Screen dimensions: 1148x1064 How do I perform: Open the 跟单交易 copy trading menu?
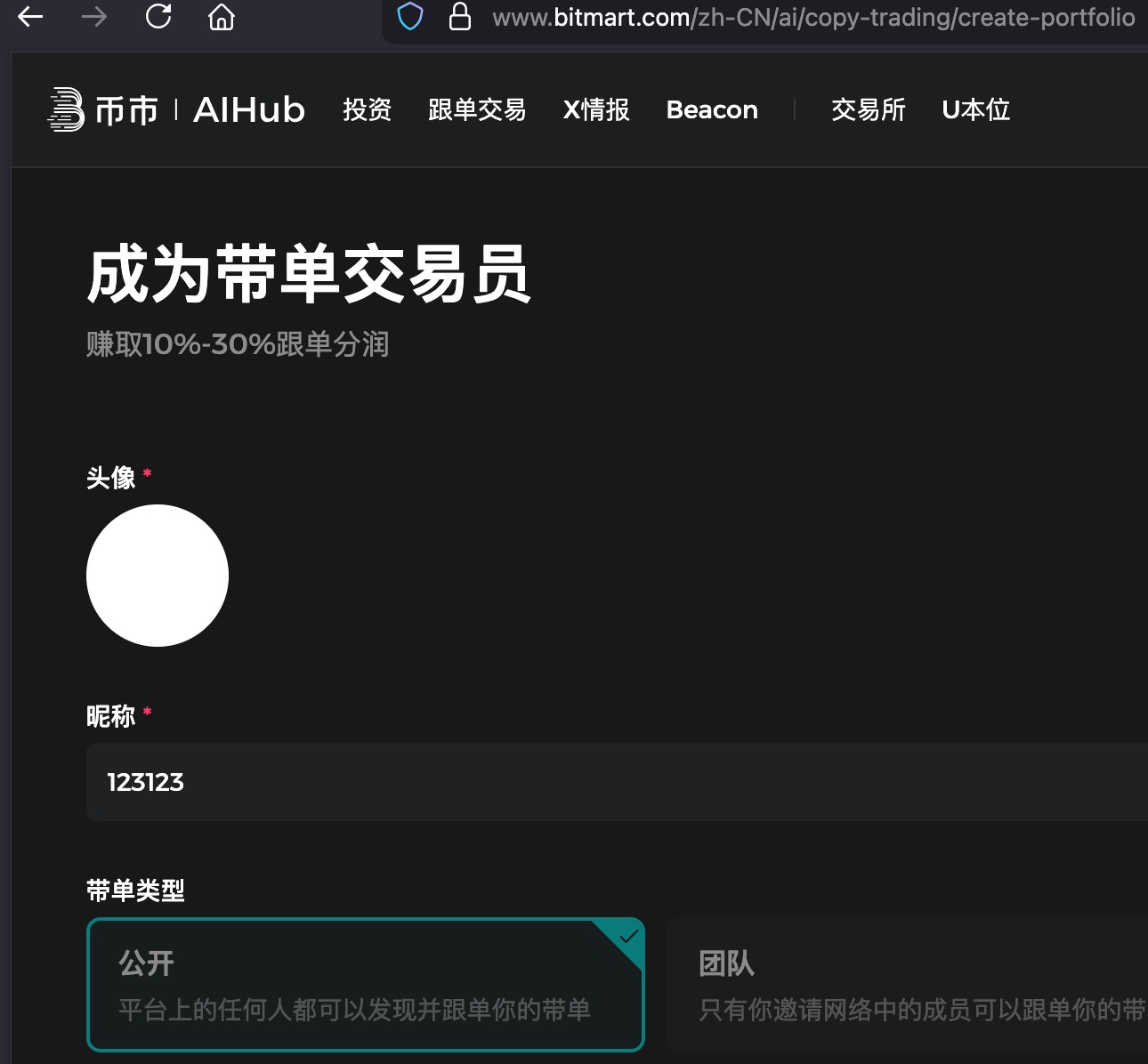coord(477,109)
